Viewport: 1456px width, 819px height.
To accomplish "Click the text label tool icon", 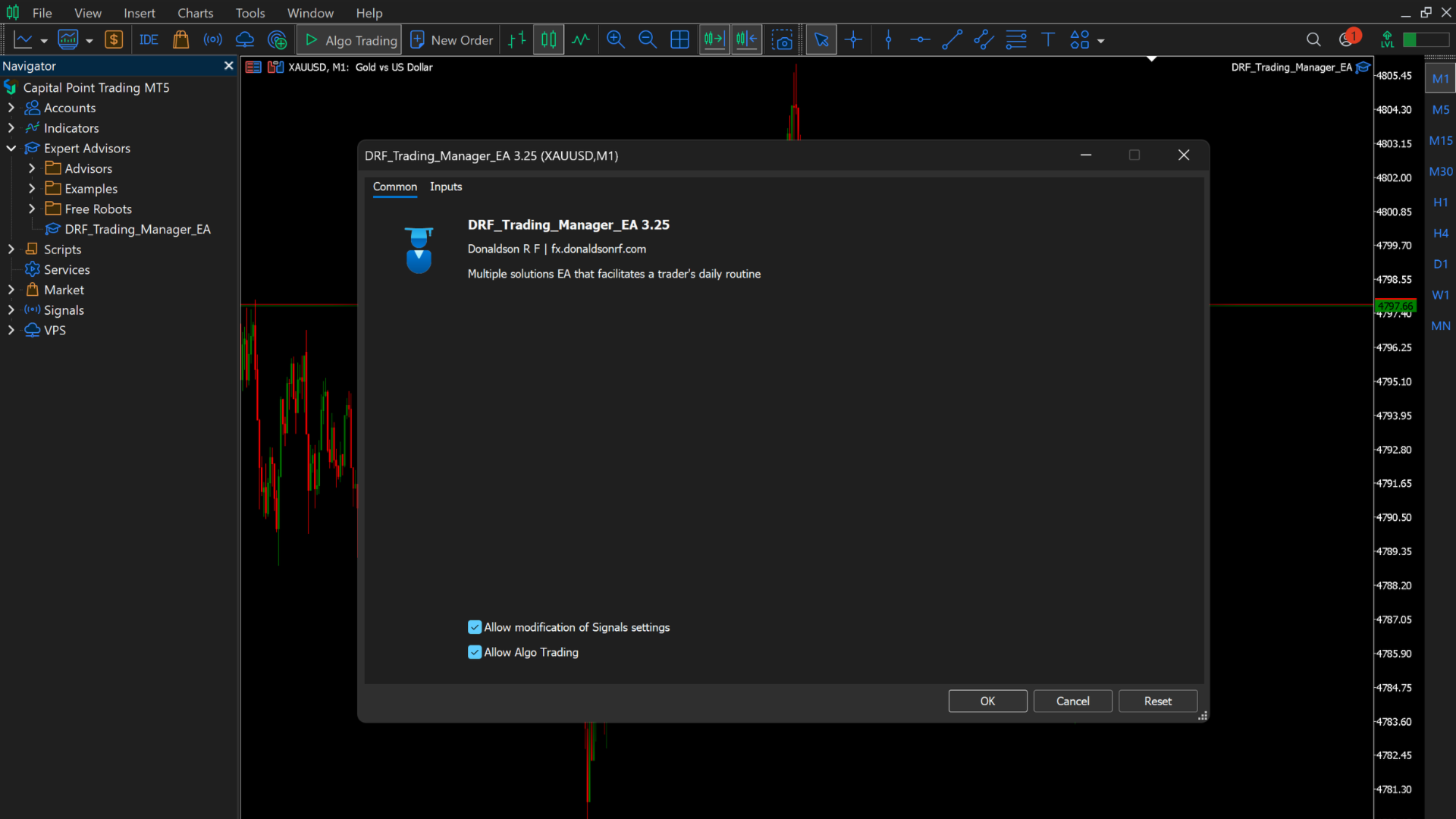I will pos(1048,40).
